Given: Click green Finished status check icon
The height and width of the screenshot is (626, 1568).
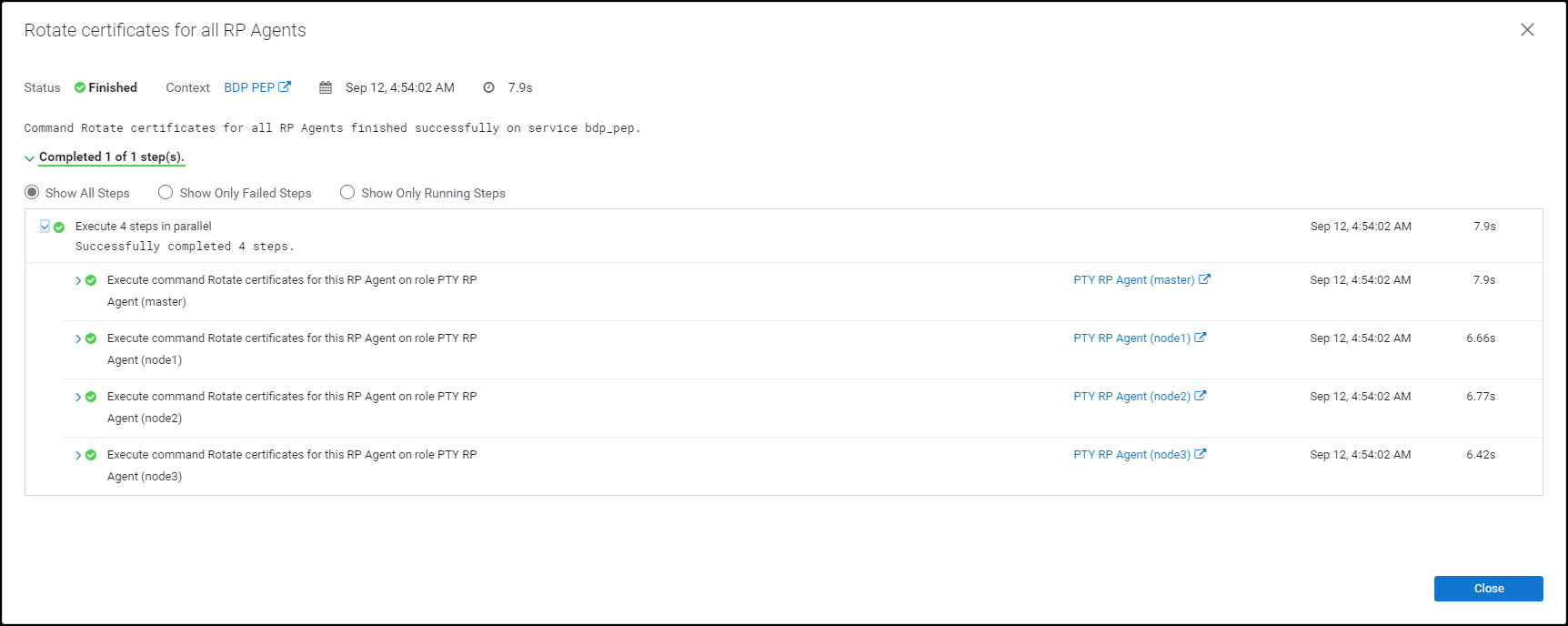Looking at the screenshot, I should [x=80, y=88].
